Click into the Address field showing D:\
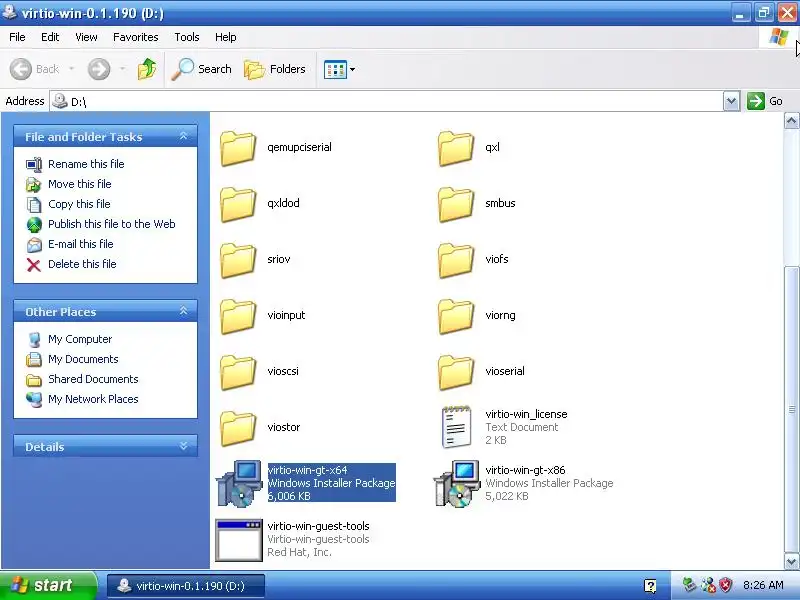The image size is (800, 600). (x=386, y=101)
